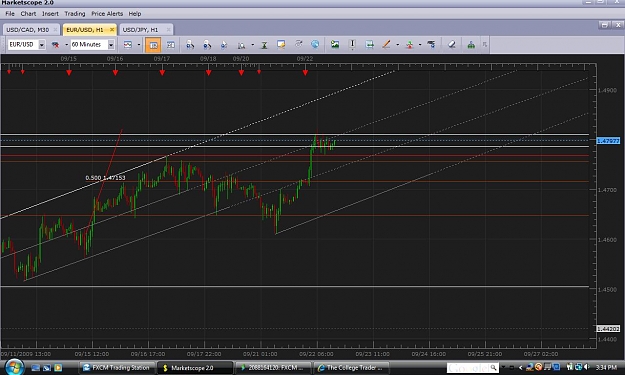Open the add indicator dropdown arrow
625x375 pixels.
coord(420,45)
